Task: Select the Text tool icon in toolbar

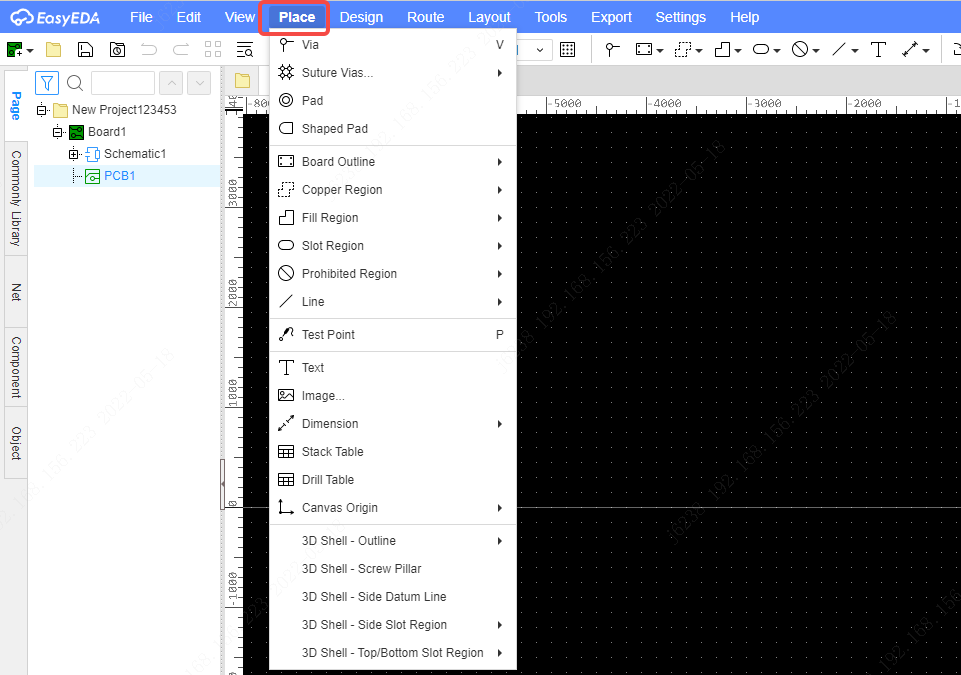Action: (x=878, y=50)
